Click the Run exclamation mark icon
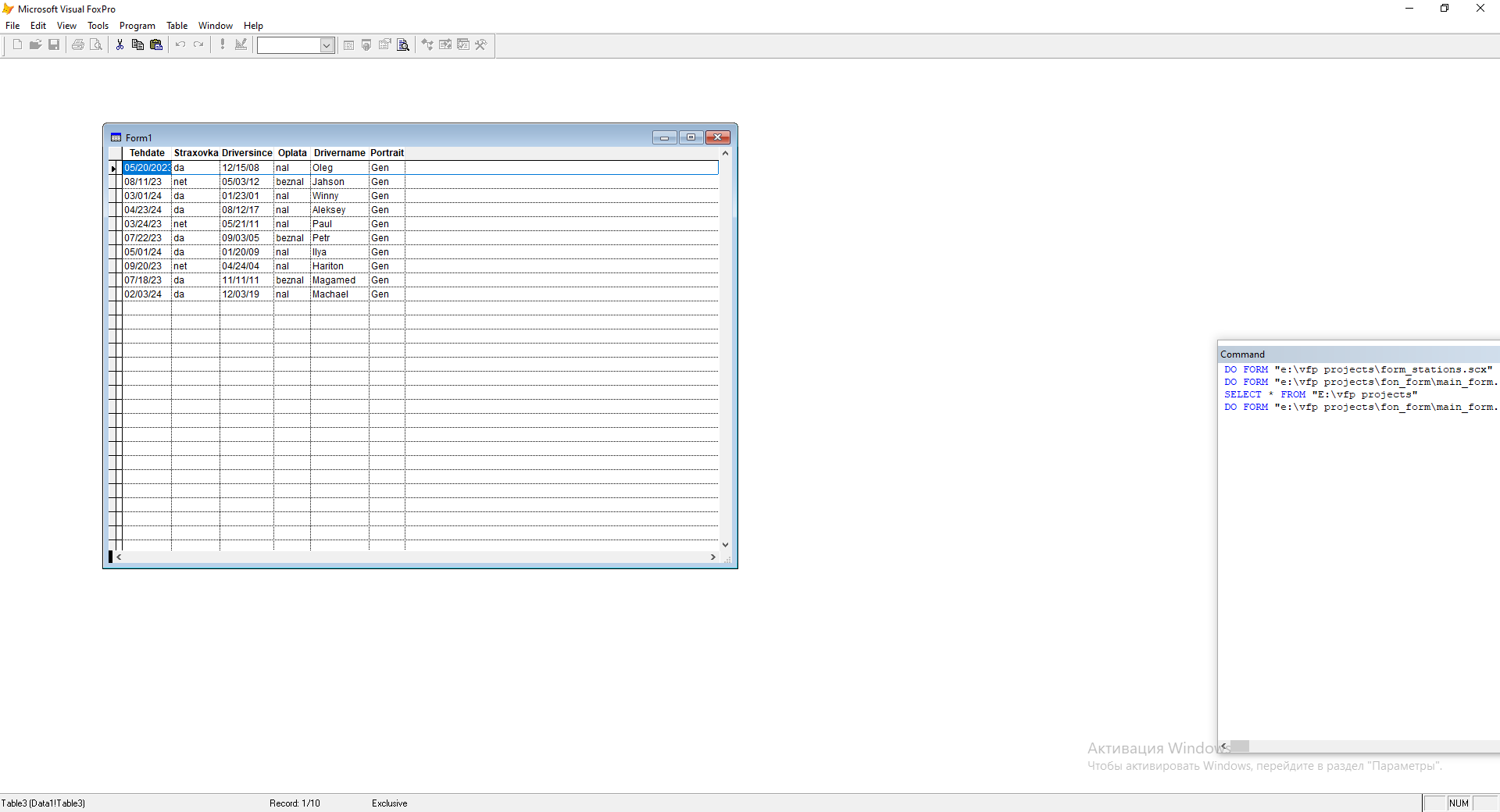Image resolution: width=1500 pixels, height=812 pixels. [223, 45]
